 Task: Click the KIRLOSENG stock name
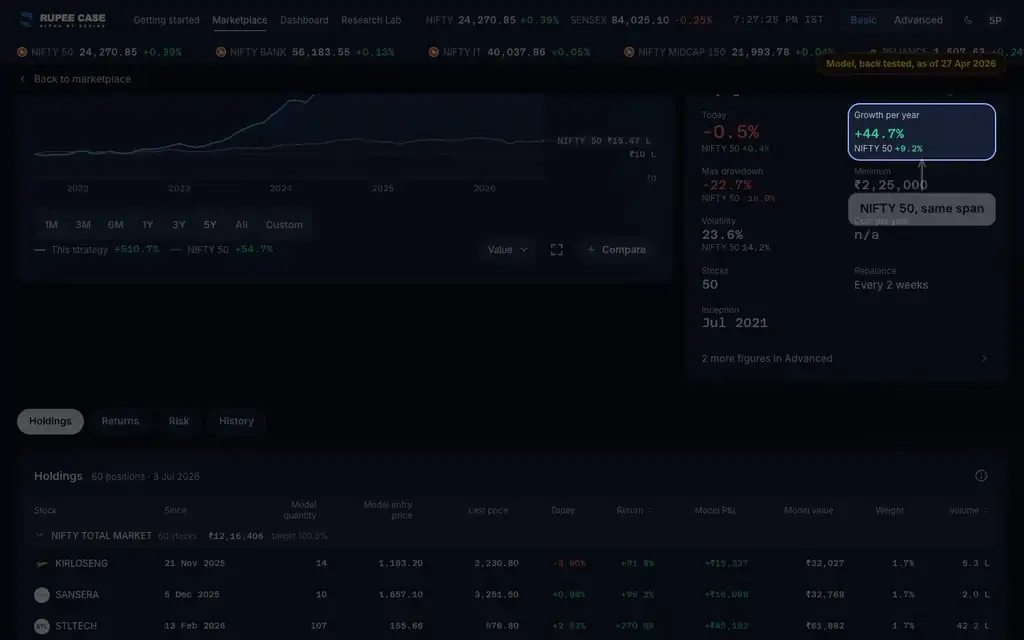point(82,564)
